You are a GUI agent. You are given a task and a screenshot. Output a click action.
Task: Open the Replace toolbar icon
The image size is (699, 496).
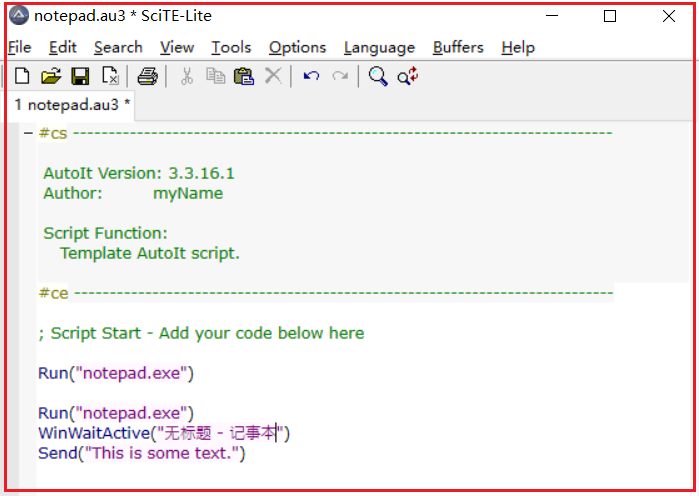point(408,76)
